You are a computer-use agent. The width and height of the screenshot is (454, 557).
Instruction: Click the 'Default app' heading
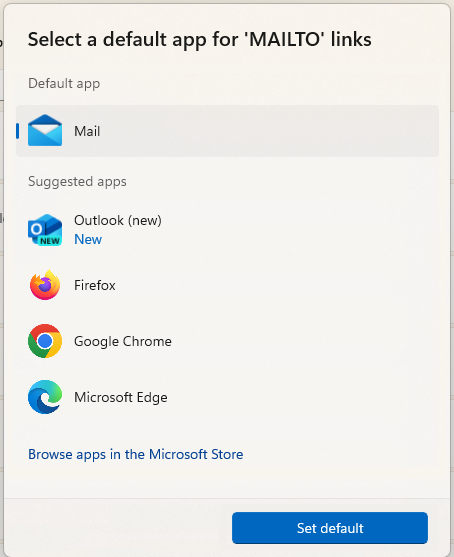(x=64, y=83)
